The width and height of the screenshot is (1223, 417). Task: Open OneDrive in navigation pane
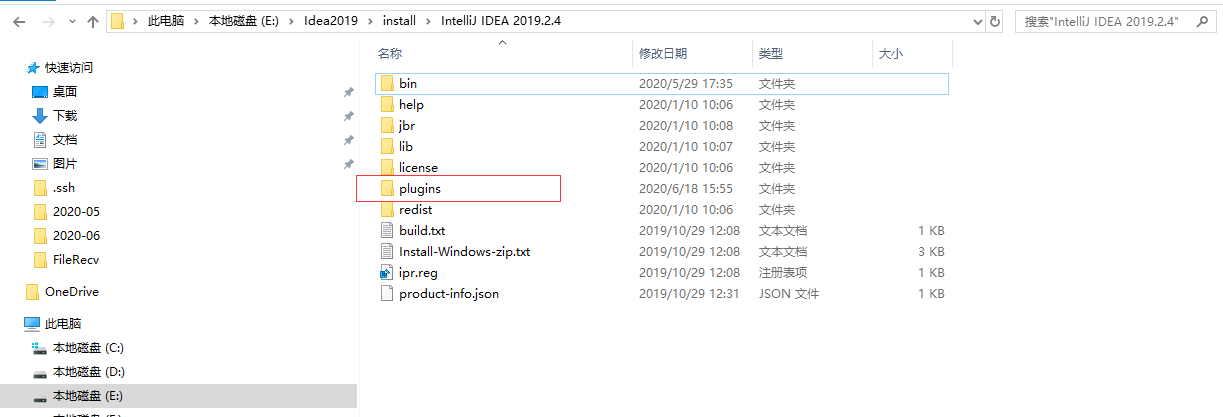pyautogui.click(x=72, y=291)
